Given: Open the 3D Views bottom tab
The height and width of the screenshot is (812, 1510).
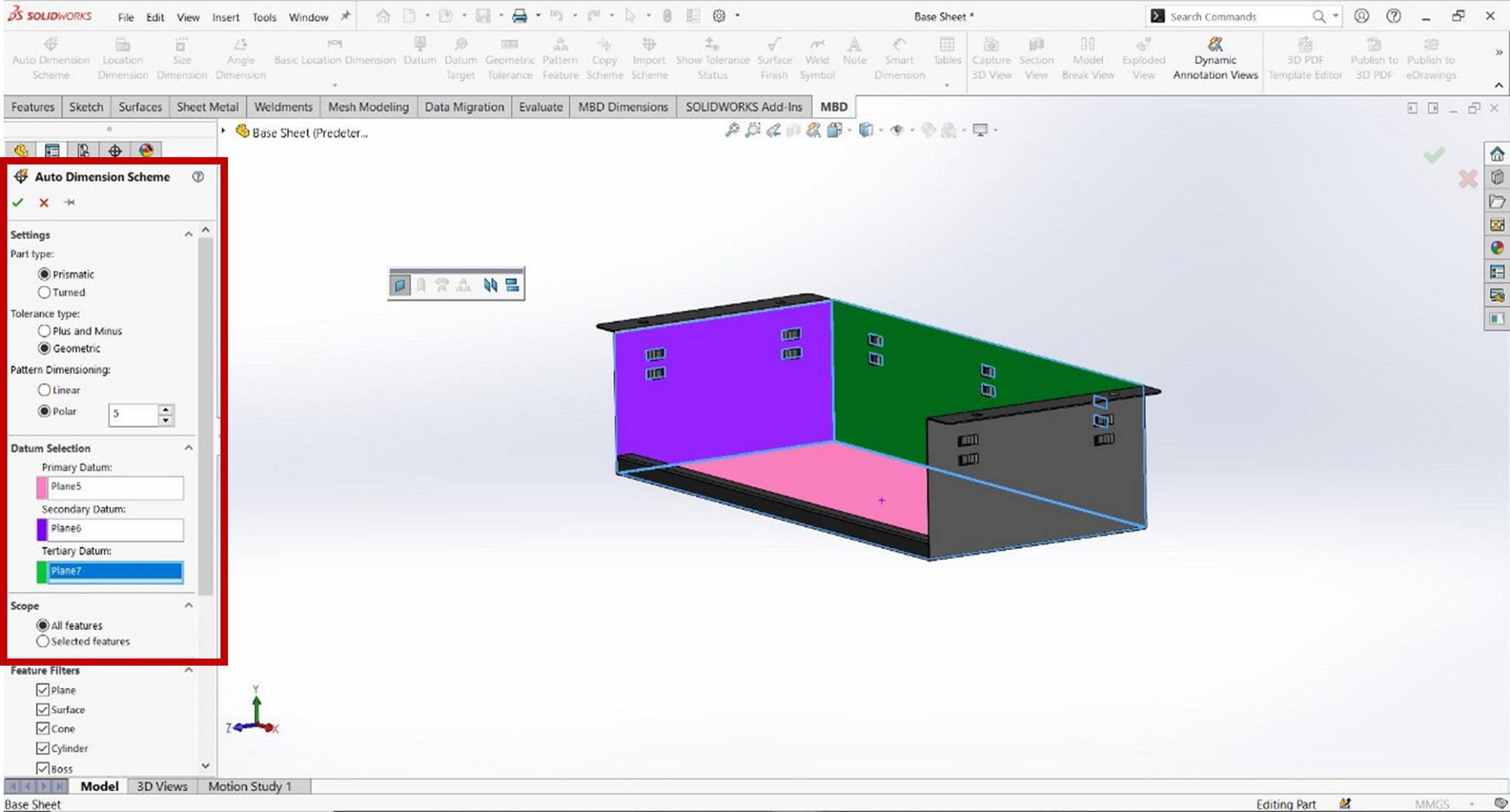Looking at the screenshot, I should pos(162,786).
